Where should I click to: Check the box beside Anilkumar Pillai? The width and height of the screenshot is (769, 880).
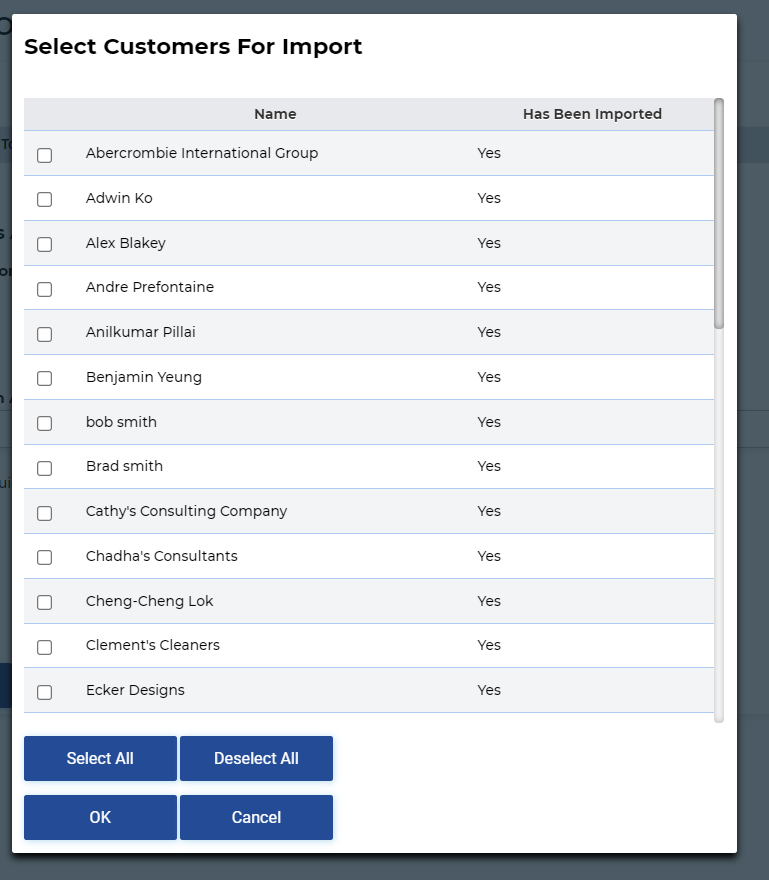click(44, 334)
